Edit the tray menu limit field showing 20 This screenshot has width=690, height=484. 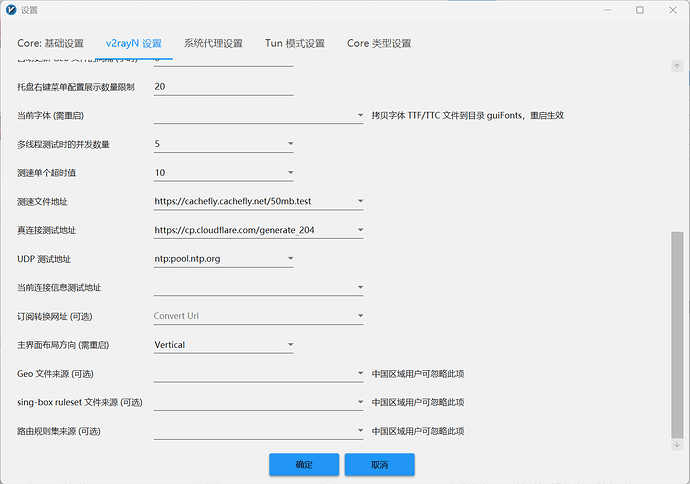pos(224,87)
